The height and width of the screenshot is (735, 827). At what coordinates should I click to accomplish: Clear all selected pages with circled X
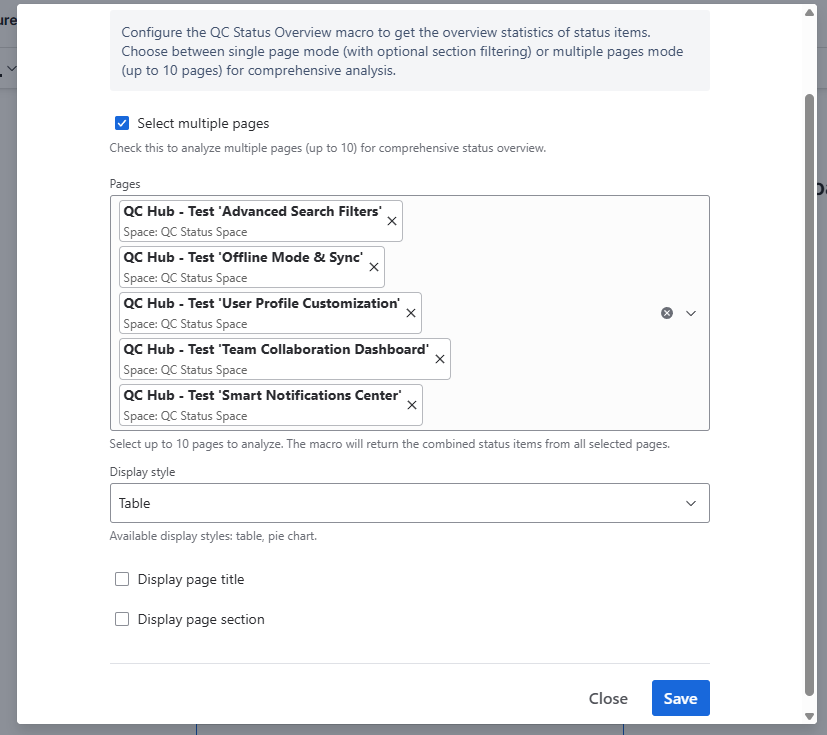pyautogui.click(x=667, y=313)
